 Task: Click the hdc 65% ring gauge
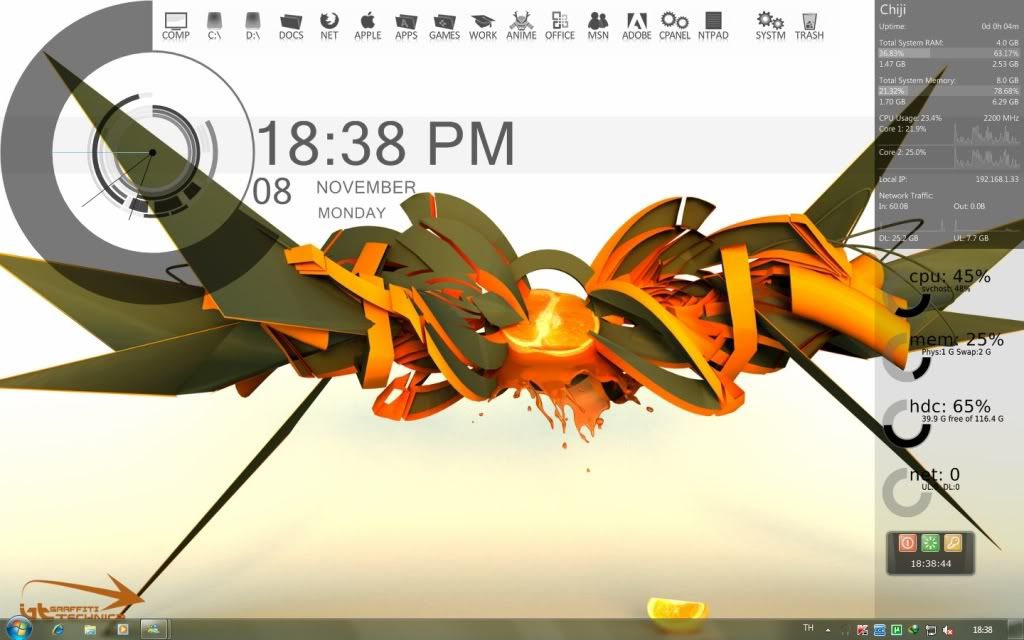click(906, 424)
